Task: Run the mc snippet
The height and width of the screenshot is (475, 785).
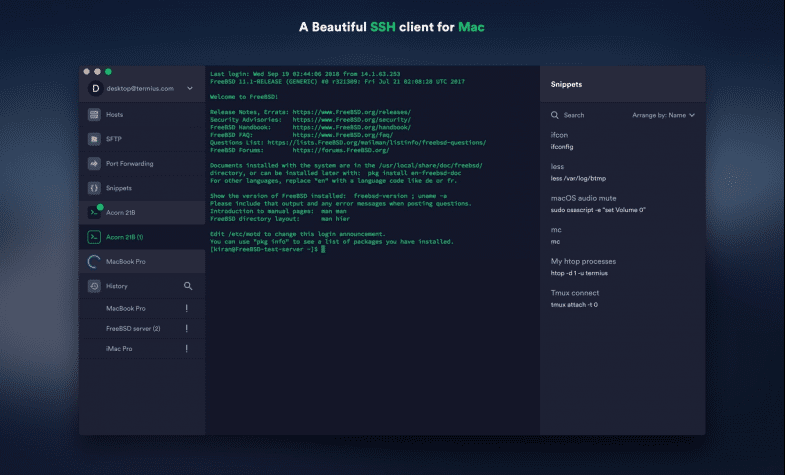Action: [623, 235]
